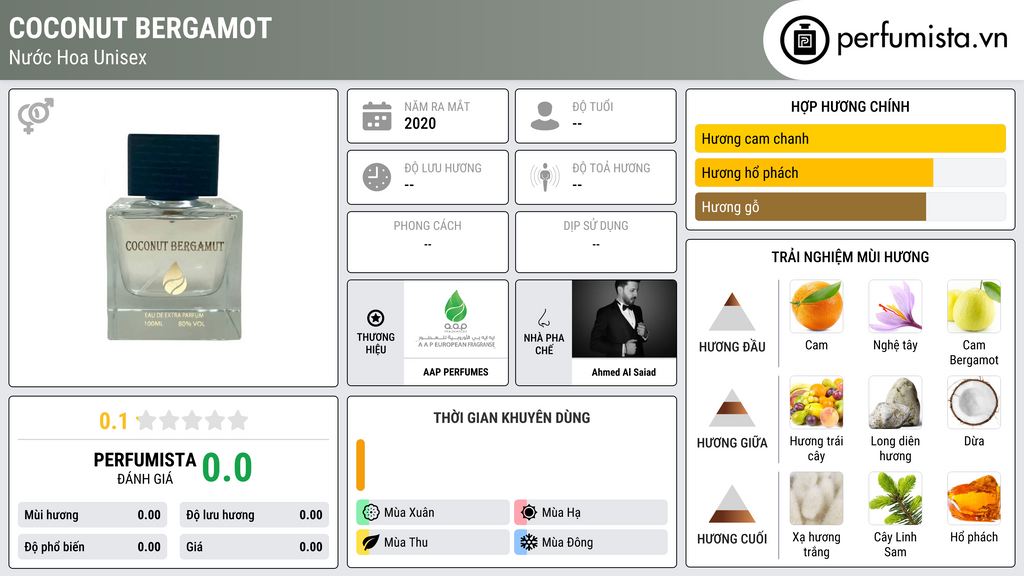Click the Hương cuối pyramid icon

point(732,504)
